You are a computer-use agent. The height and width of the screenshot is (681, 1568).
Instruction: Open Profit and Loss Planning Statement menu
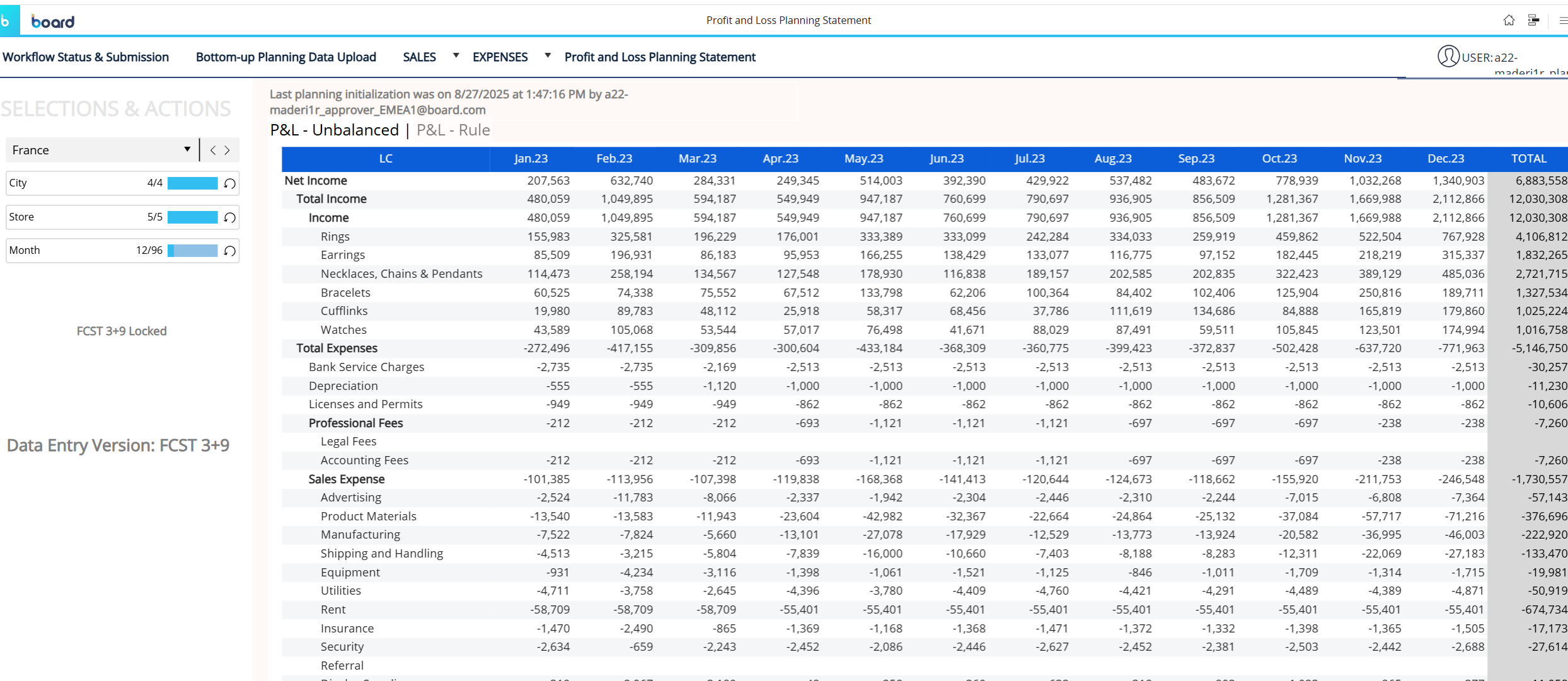(660, 57)
